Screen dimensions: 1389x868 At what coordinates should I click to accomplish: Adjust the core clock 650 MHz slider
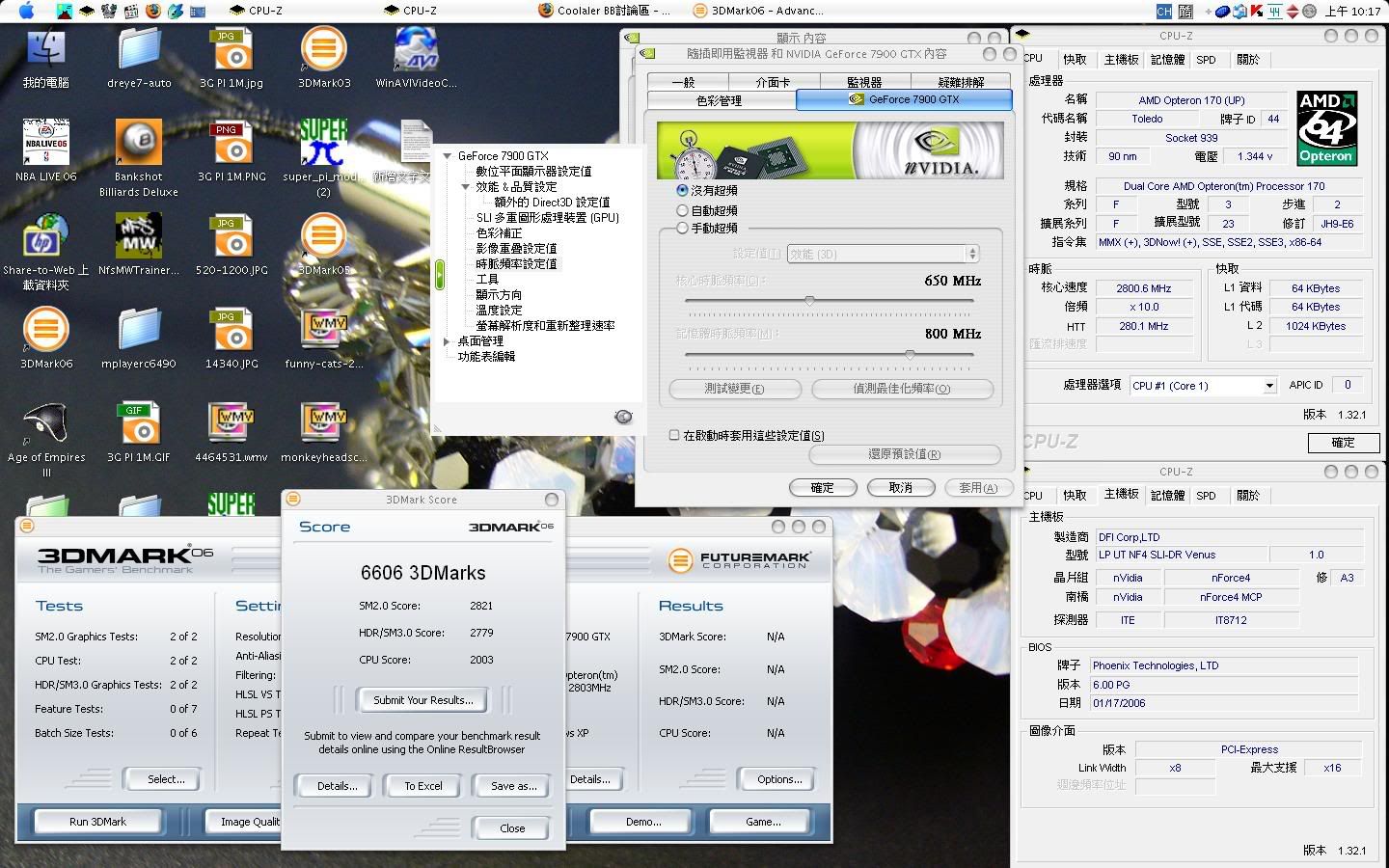(809, 301)
